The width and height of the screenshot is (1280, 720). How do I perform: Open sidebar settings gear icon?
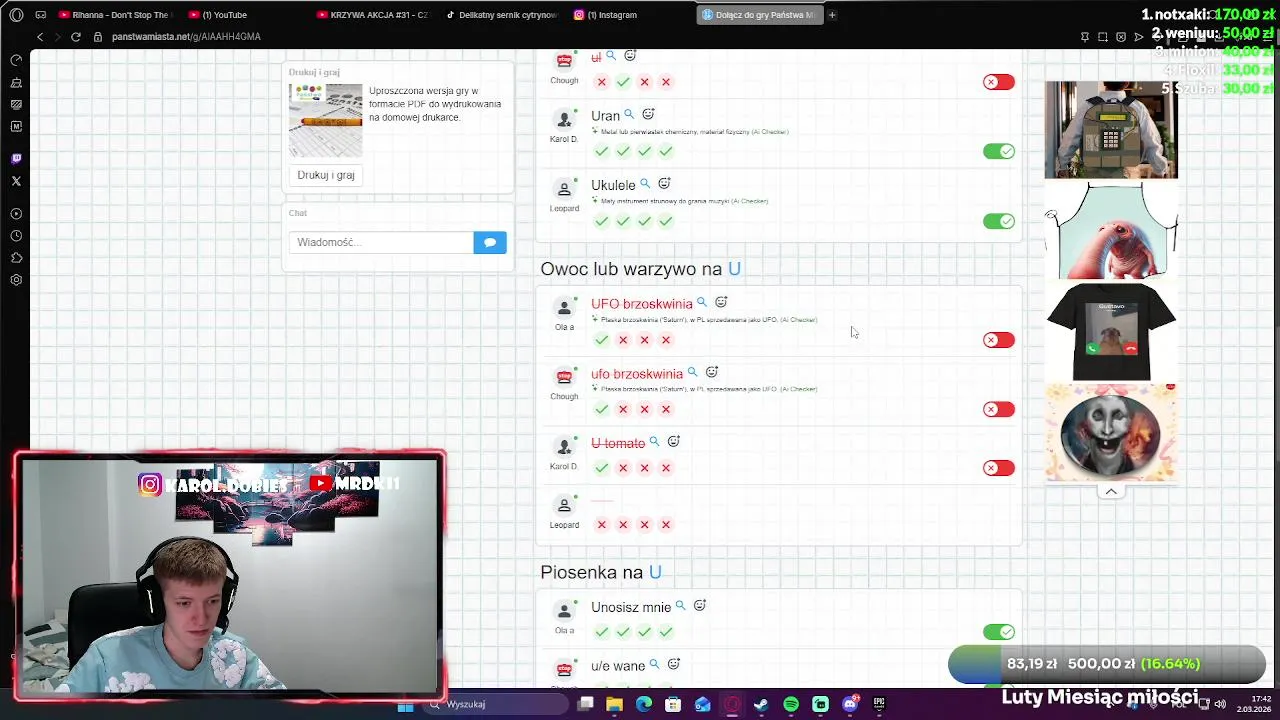16,280
